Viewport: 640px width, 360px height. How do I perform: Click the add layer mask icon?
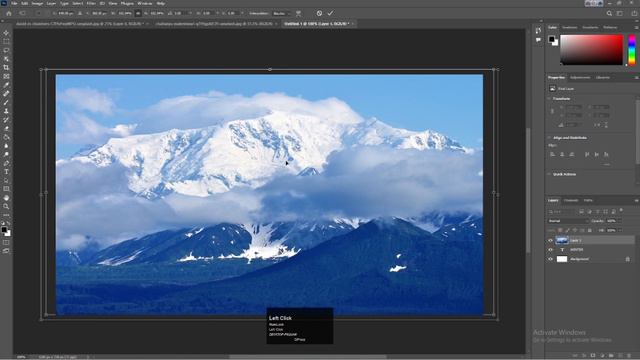coord(593,356)
